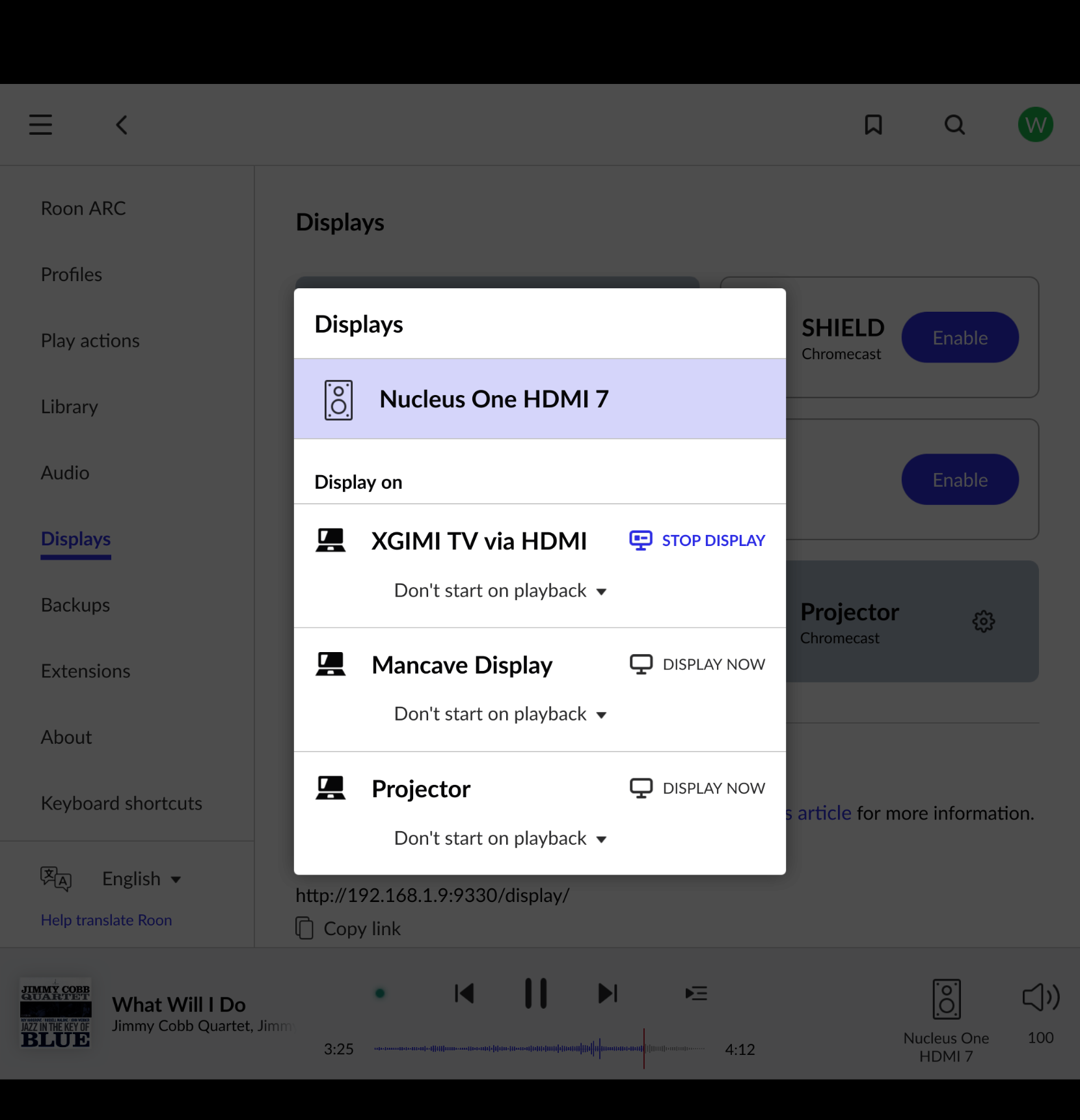Seek in the track waveform progress bar
Screen dimensions: 1080x1120
click(539, 1049)
